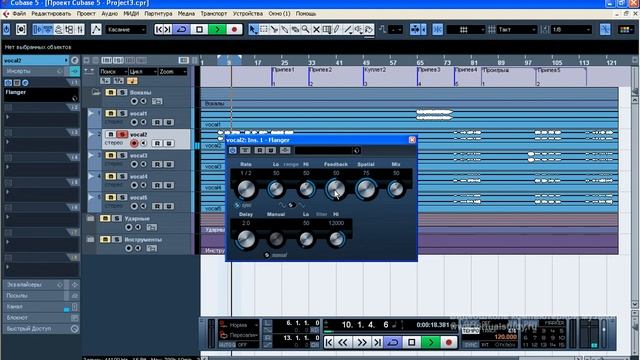Activate project button in top toolbar
This screenshot has height=360, width=640.
coord(7,29)
